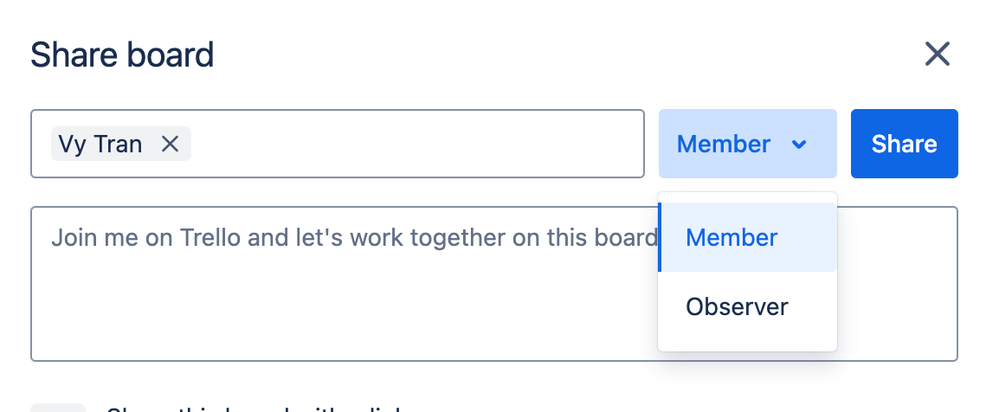Click the blue Share button
The width and height of the screenshot is (999, 412).
pos(904,144)
